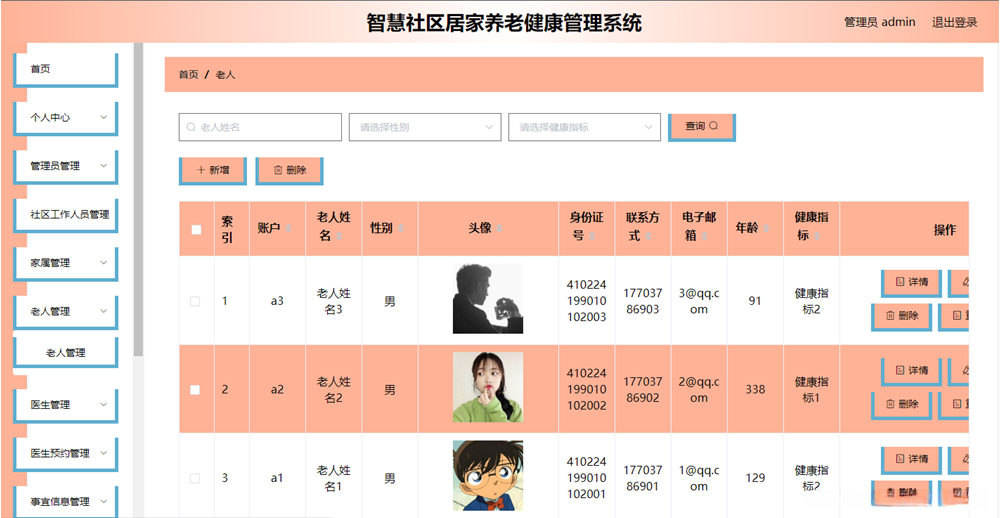Open 详情 for row a3
1000x518 pixels.
click(911, 282)
